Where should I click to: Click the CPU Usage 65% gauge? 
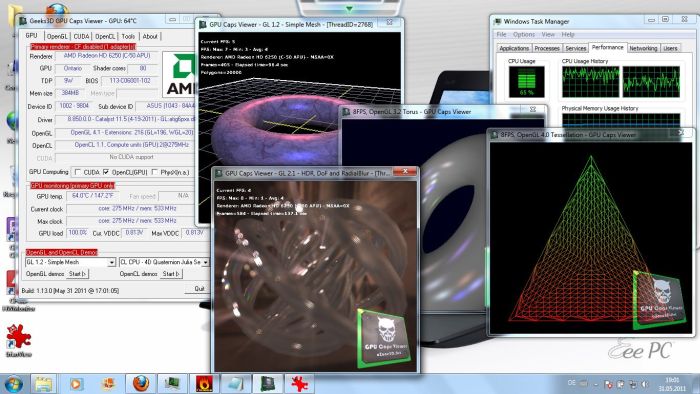pos(526,81)
